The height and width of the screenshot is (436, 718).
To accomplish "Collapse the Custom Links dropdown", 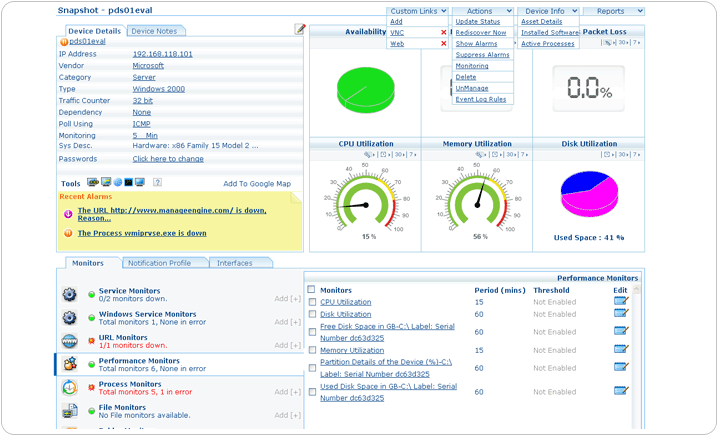I will 417,11.
